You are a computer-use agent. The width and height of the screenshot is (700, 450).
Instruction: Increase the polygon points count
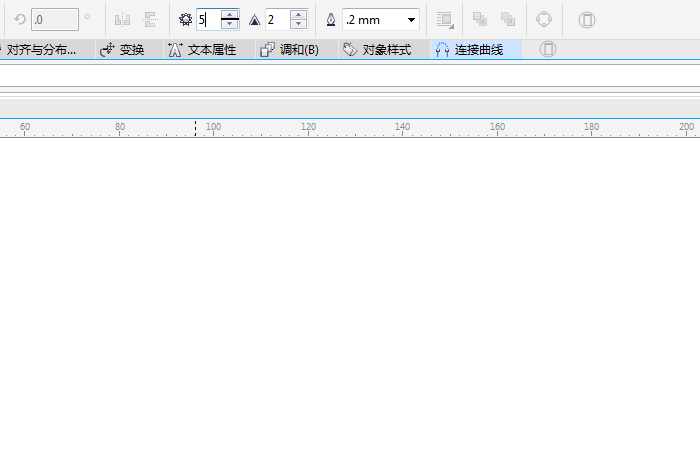pos(230,14)
